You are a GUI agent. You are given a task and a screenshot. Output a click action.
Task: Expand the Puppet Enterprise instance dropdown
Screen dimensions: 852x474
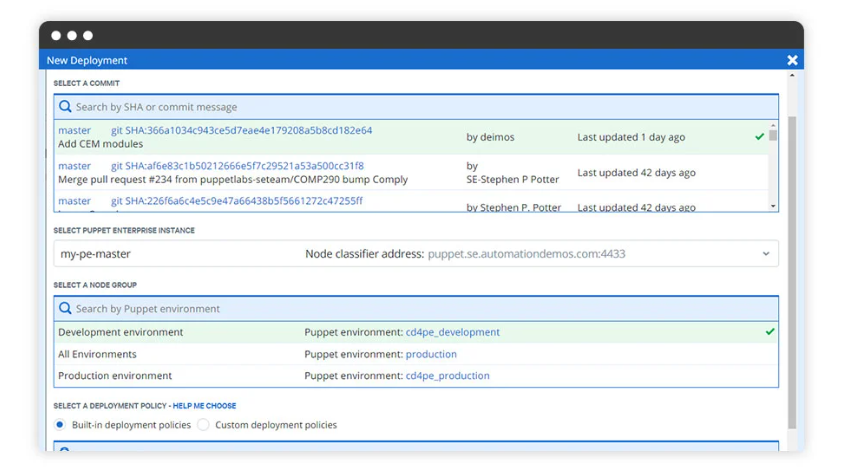[x=766, y=254]
